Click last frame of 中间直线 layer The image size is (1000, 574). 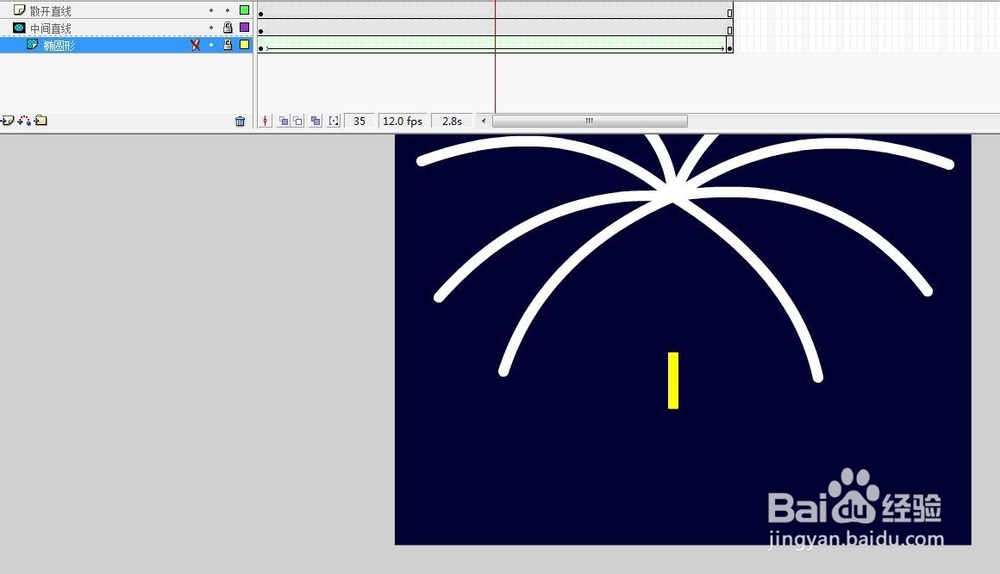(730, 29)
